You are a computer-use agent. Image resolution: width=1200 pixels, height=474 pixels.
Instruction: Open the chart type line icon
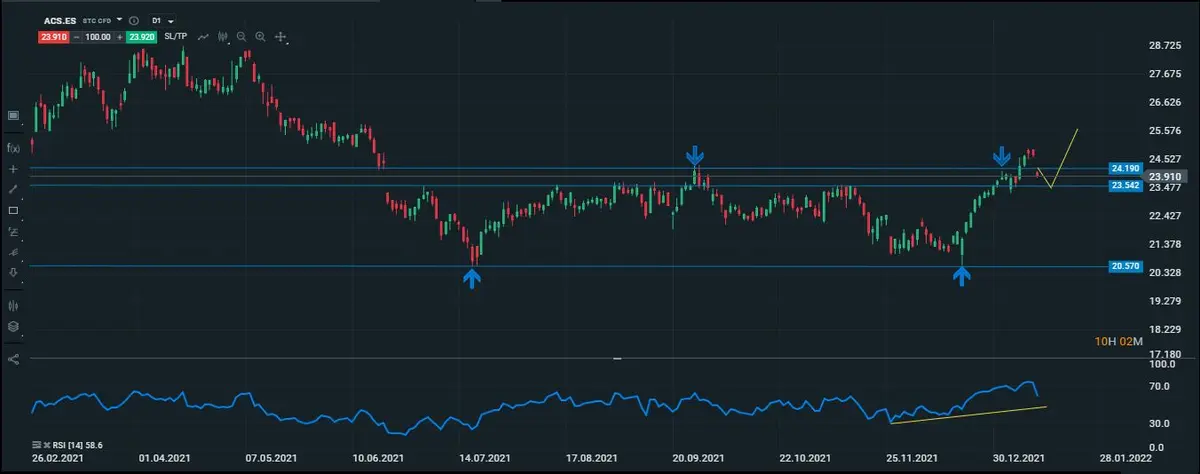click(204, 36)
